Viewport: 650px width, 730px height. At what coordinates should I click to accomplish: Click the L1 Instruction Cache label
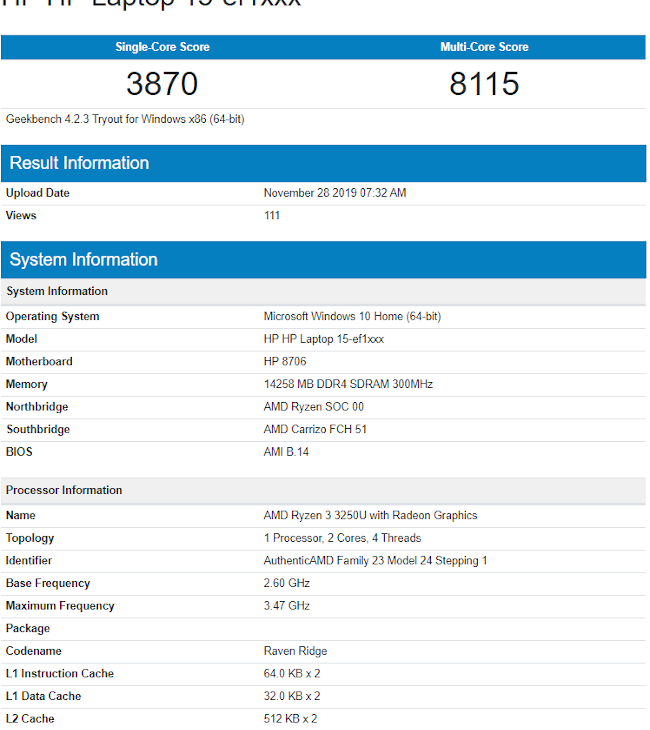[60, 674]
